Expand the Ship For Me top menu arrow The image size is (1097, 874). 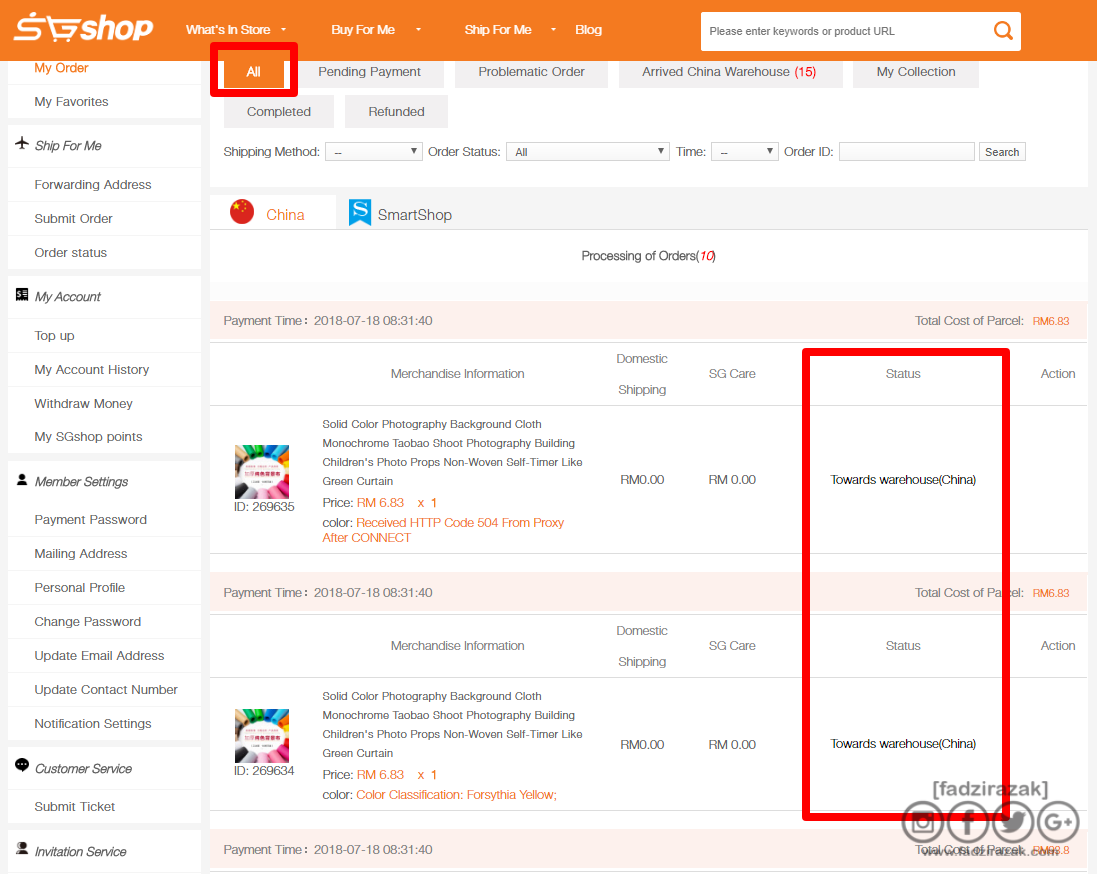553,30
